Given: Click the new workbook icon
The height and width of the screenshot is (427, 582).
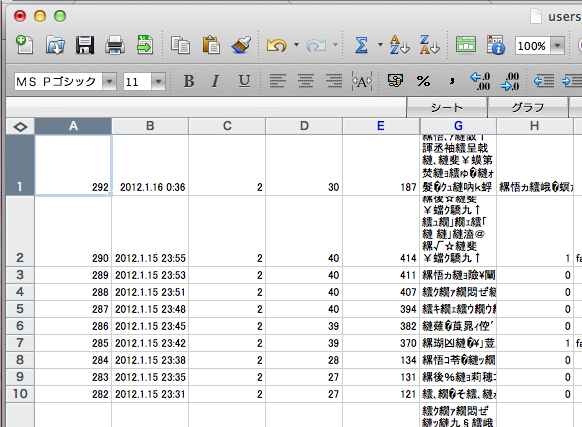Looking at the screenshot, I should point(24,45).
